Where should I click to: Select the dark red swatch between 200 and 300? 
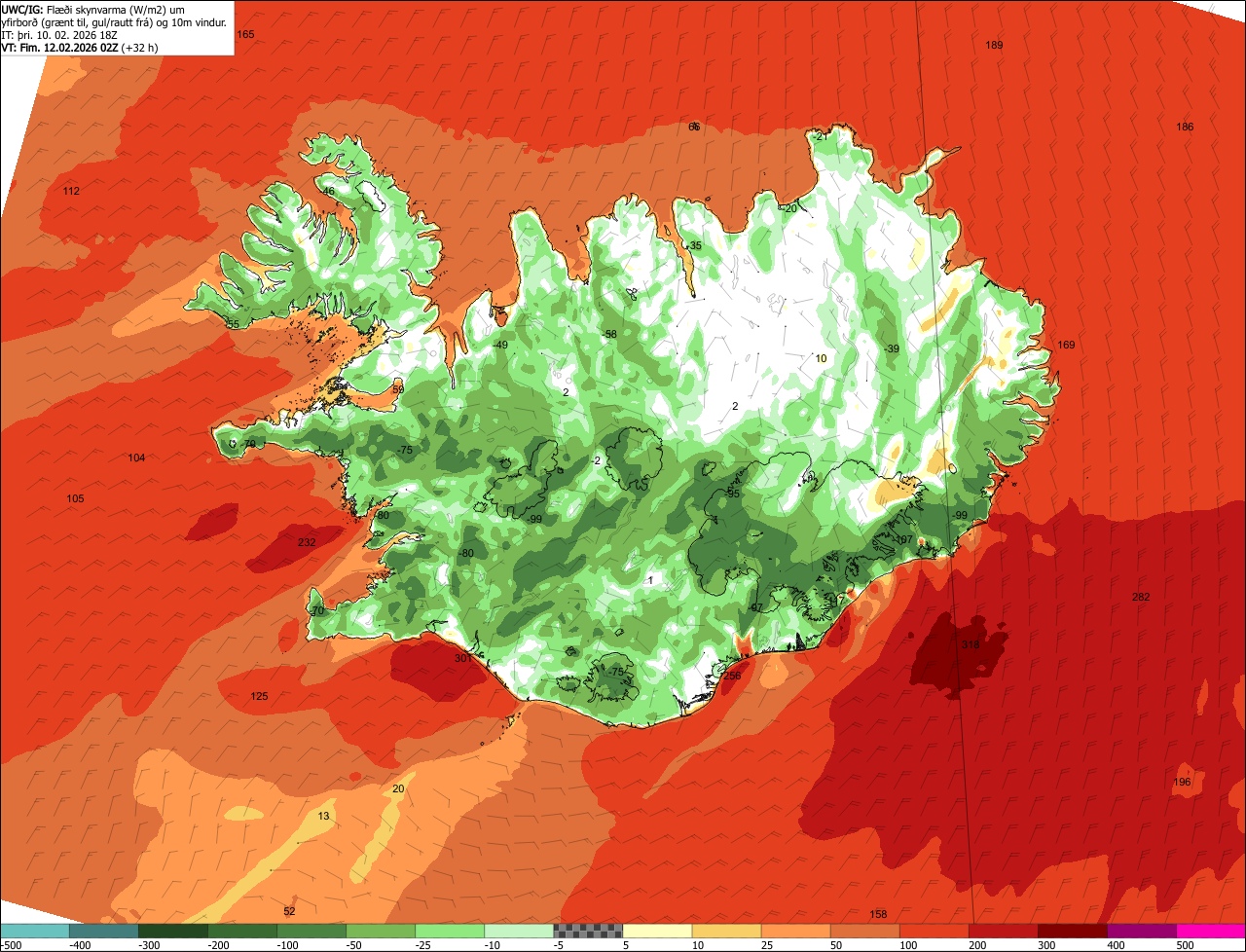point(1004,931)
